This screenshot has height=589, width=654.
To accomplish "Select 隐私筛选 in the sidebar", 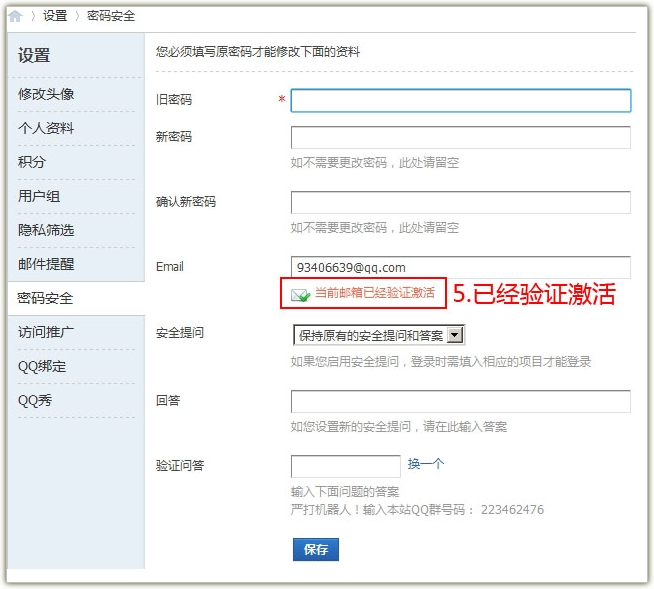I will point(46,230).
